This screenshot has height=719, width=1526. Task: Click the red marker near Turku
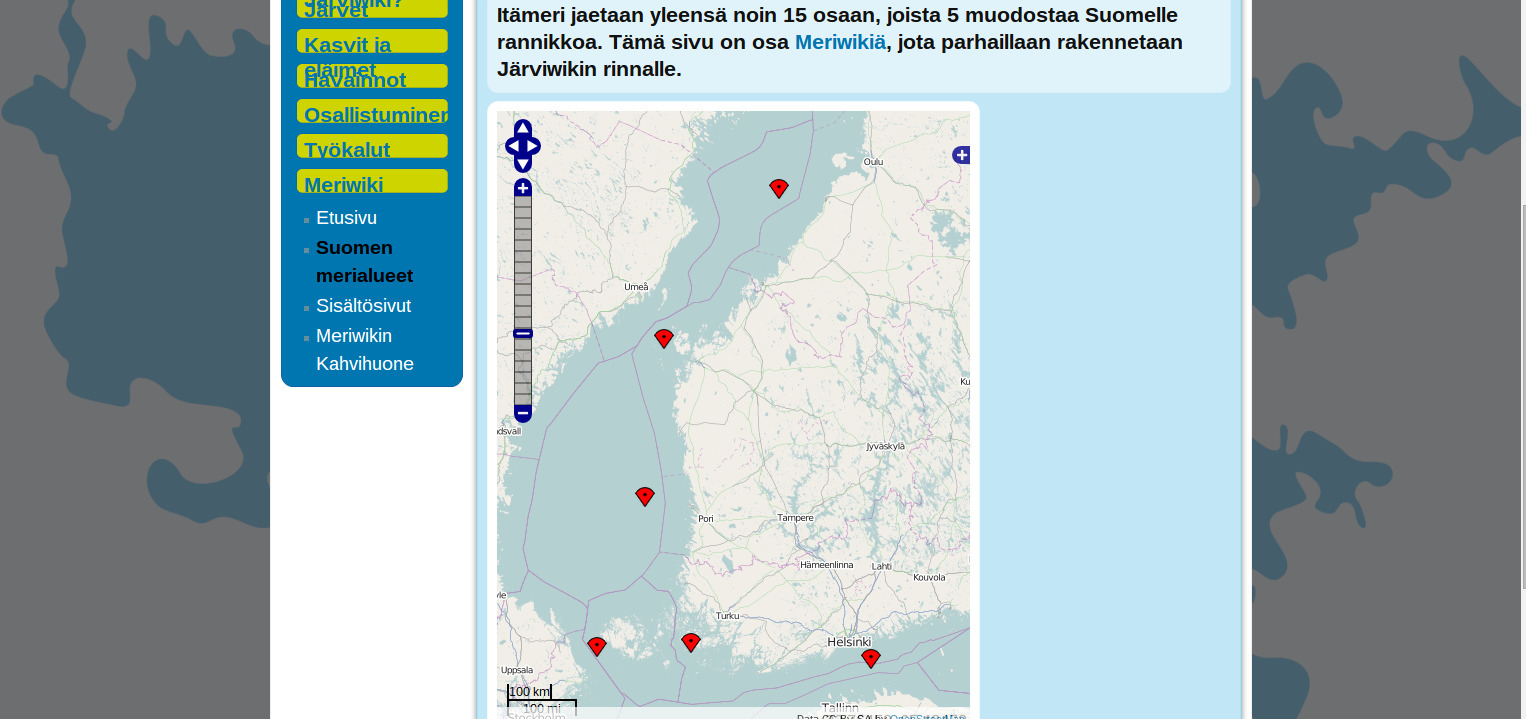(691, 642)
